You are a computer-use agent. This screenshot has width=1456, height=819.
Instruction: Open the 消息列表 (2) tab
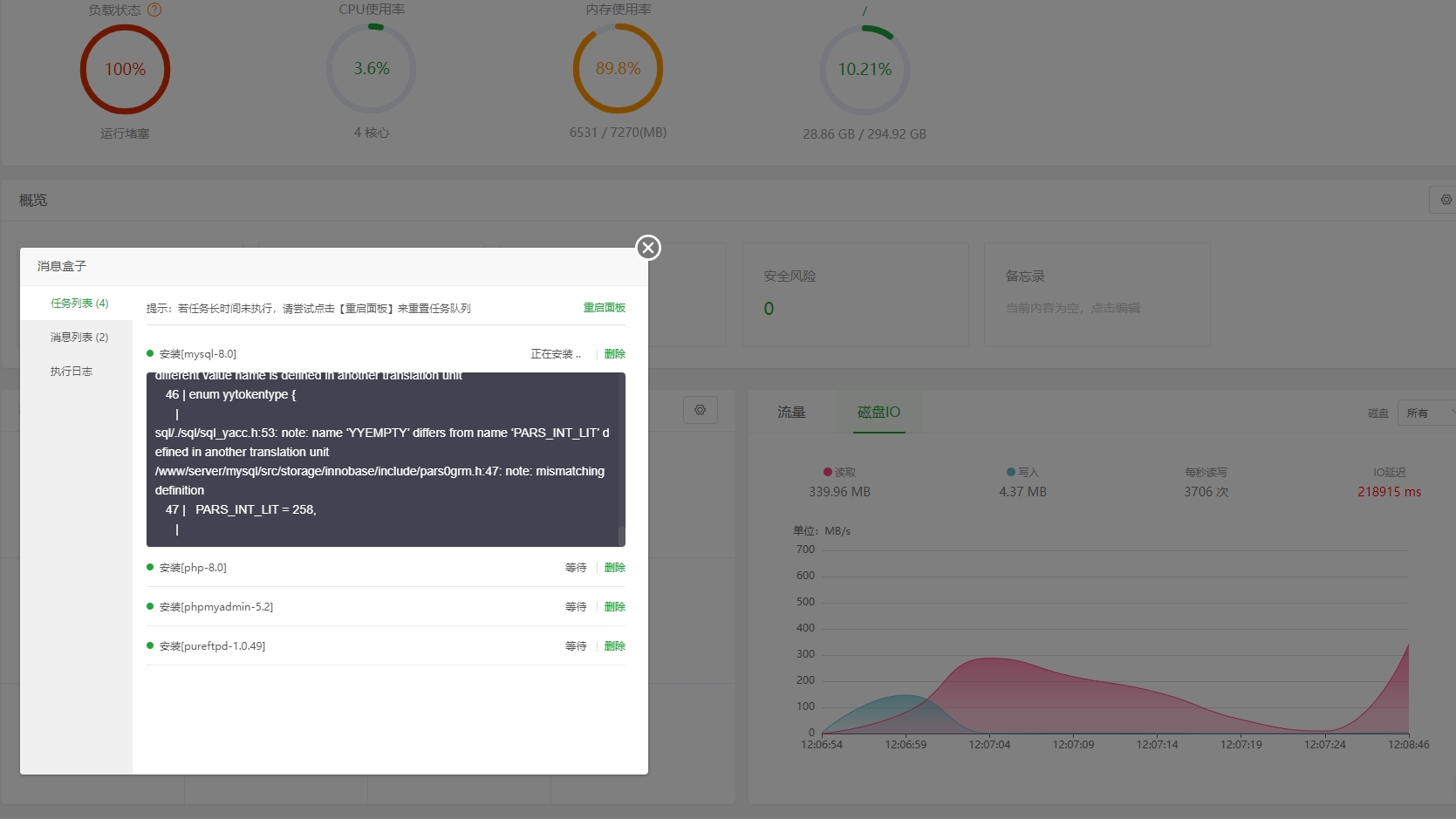(79, 338)
